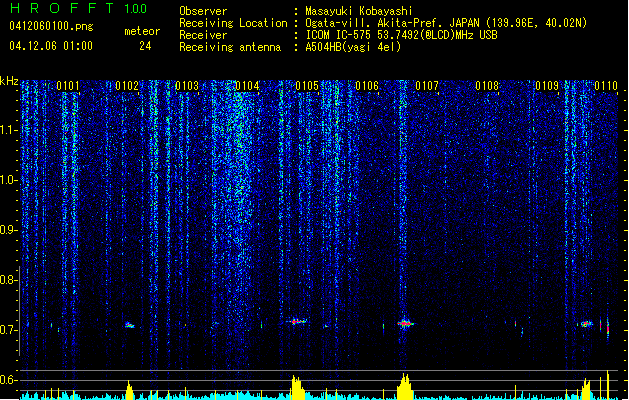
Task: Click the 1.1 kHz axis label
Action: [x=9, y=130]
